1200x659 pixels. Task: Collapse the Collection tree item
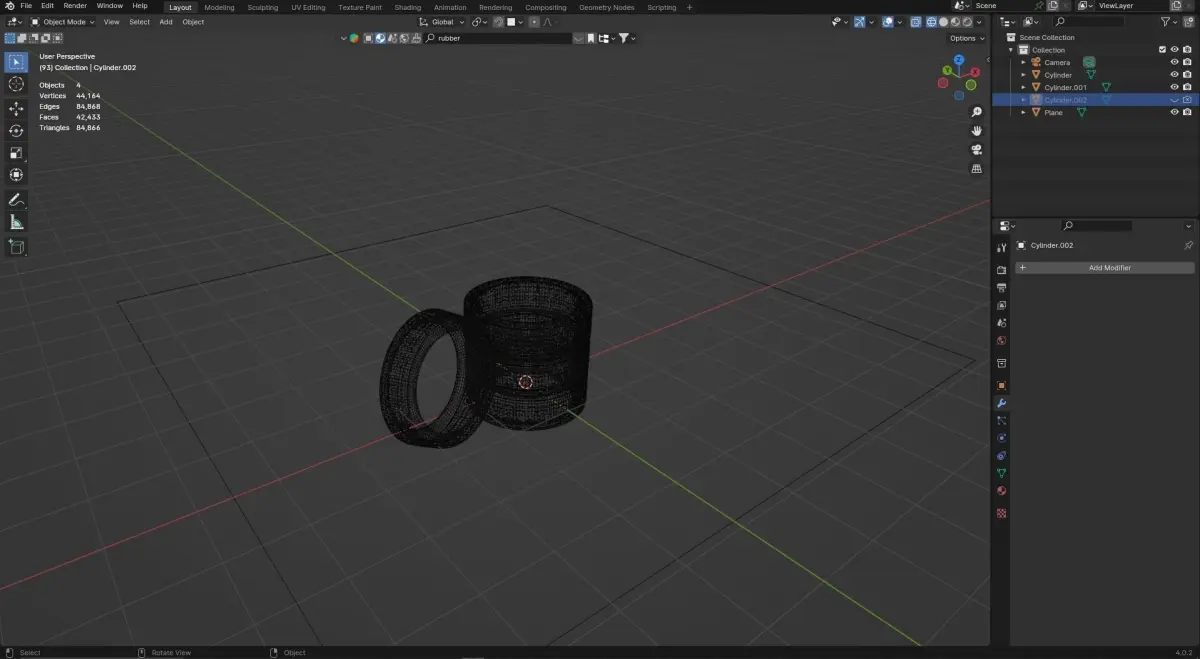[1011, 50]
